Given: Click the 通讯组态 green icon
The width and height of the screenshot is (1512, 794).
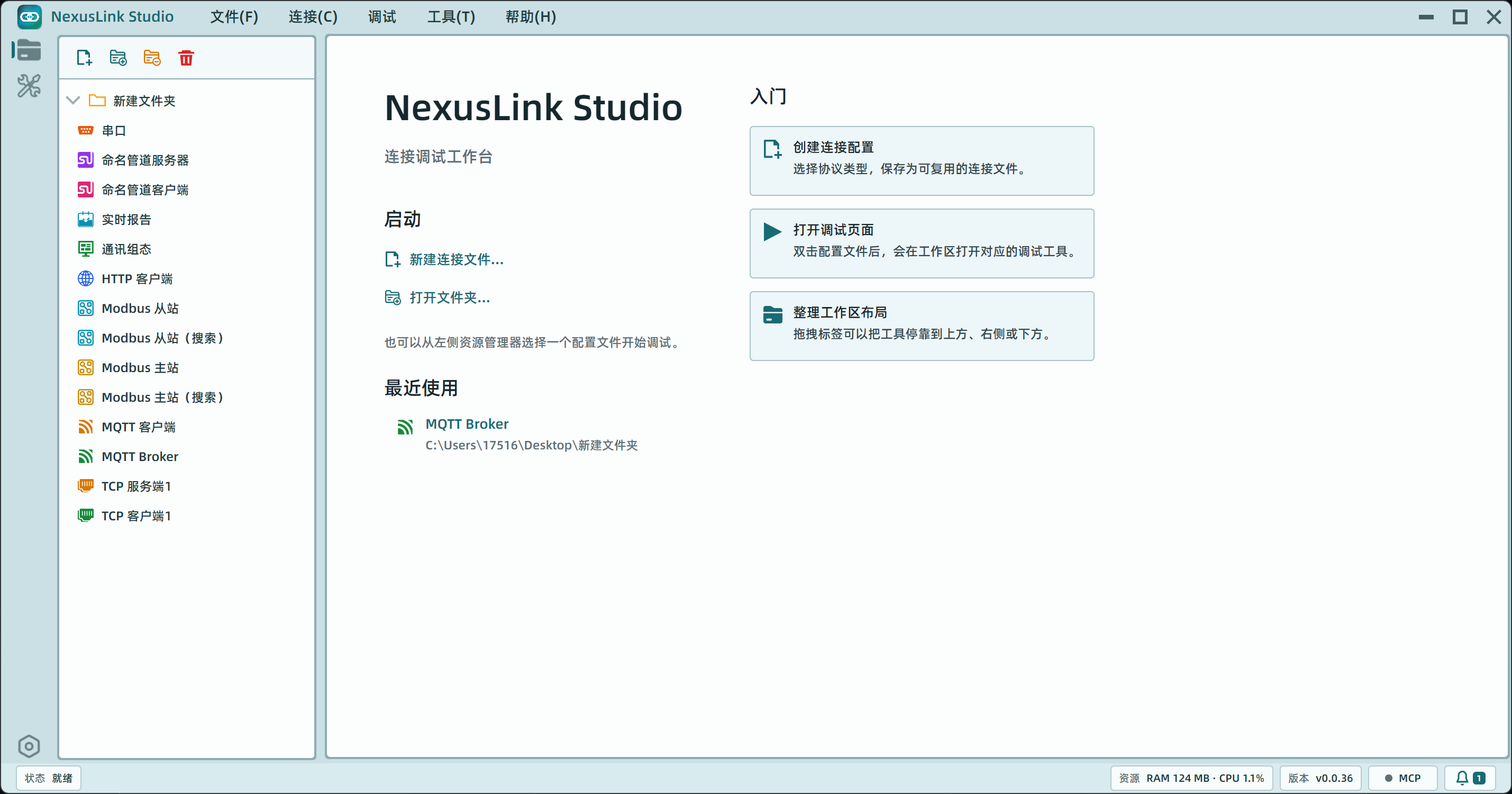Looking at the screenshot, I should [86, 248].
